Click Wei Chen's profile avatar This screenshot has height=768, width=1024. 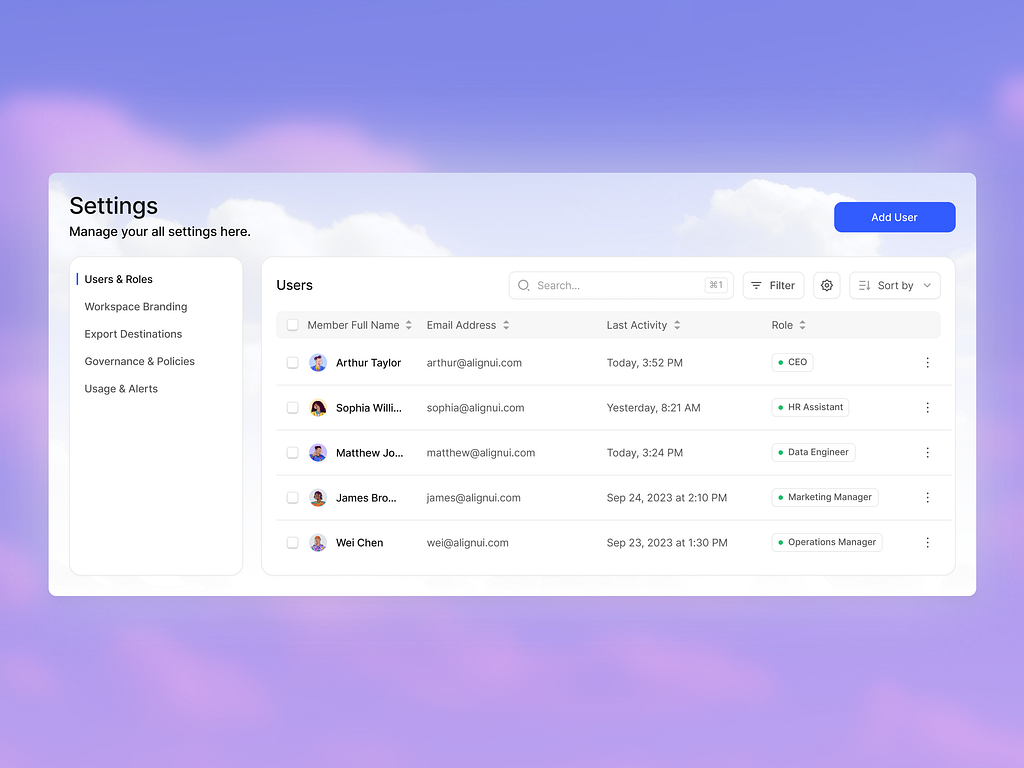317,542
